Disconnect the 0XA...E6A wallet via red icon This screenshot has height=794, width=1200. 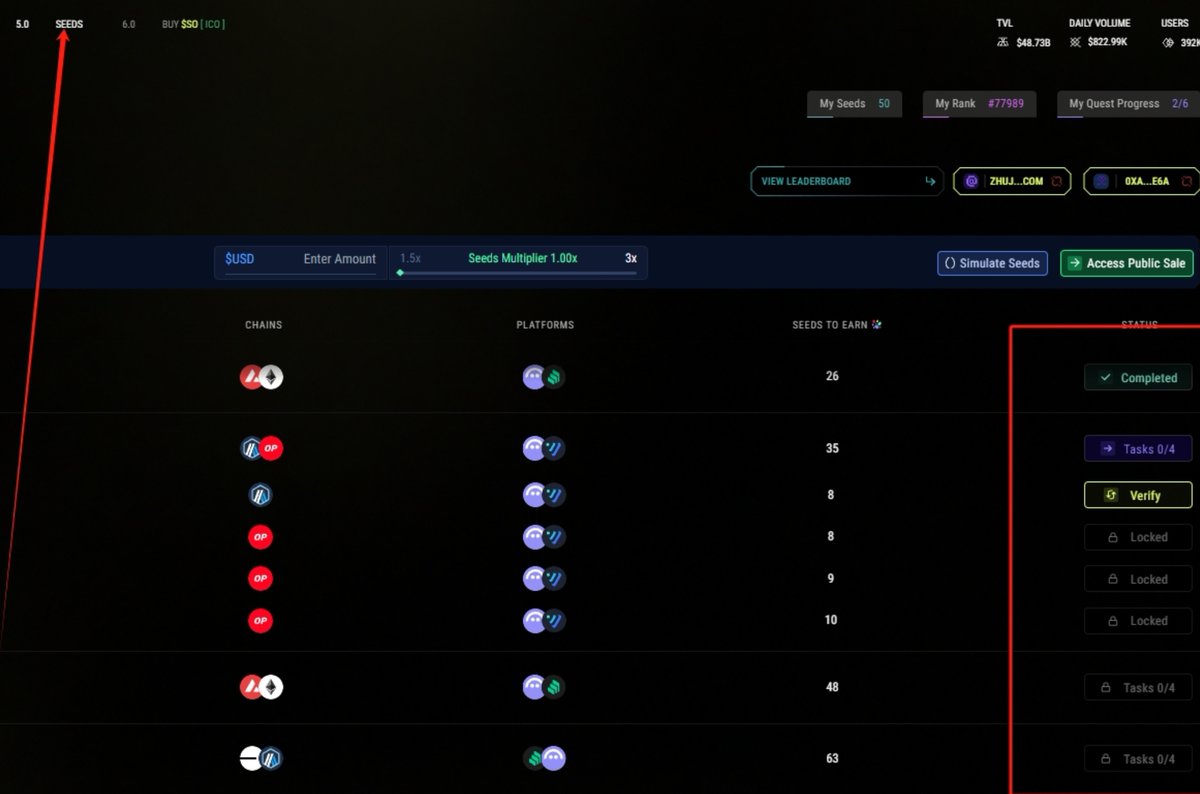pos(1187,181)
